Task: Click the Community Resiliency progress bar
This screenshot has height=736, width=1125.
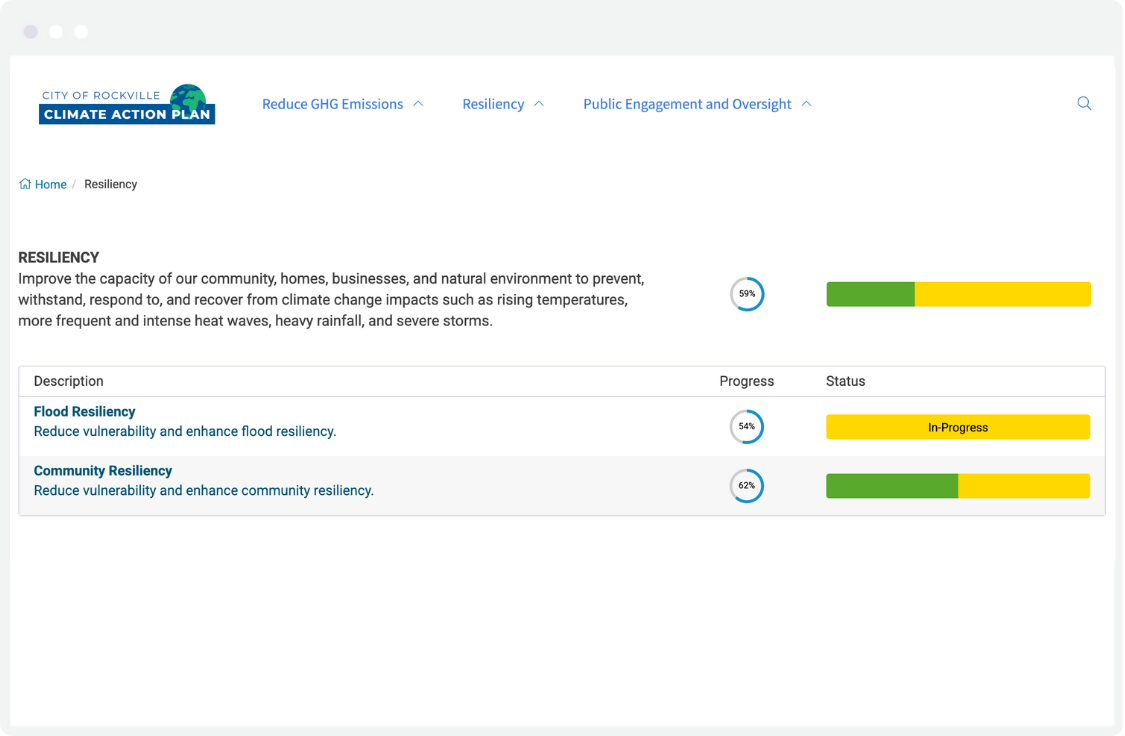Action: click(958, 486)
